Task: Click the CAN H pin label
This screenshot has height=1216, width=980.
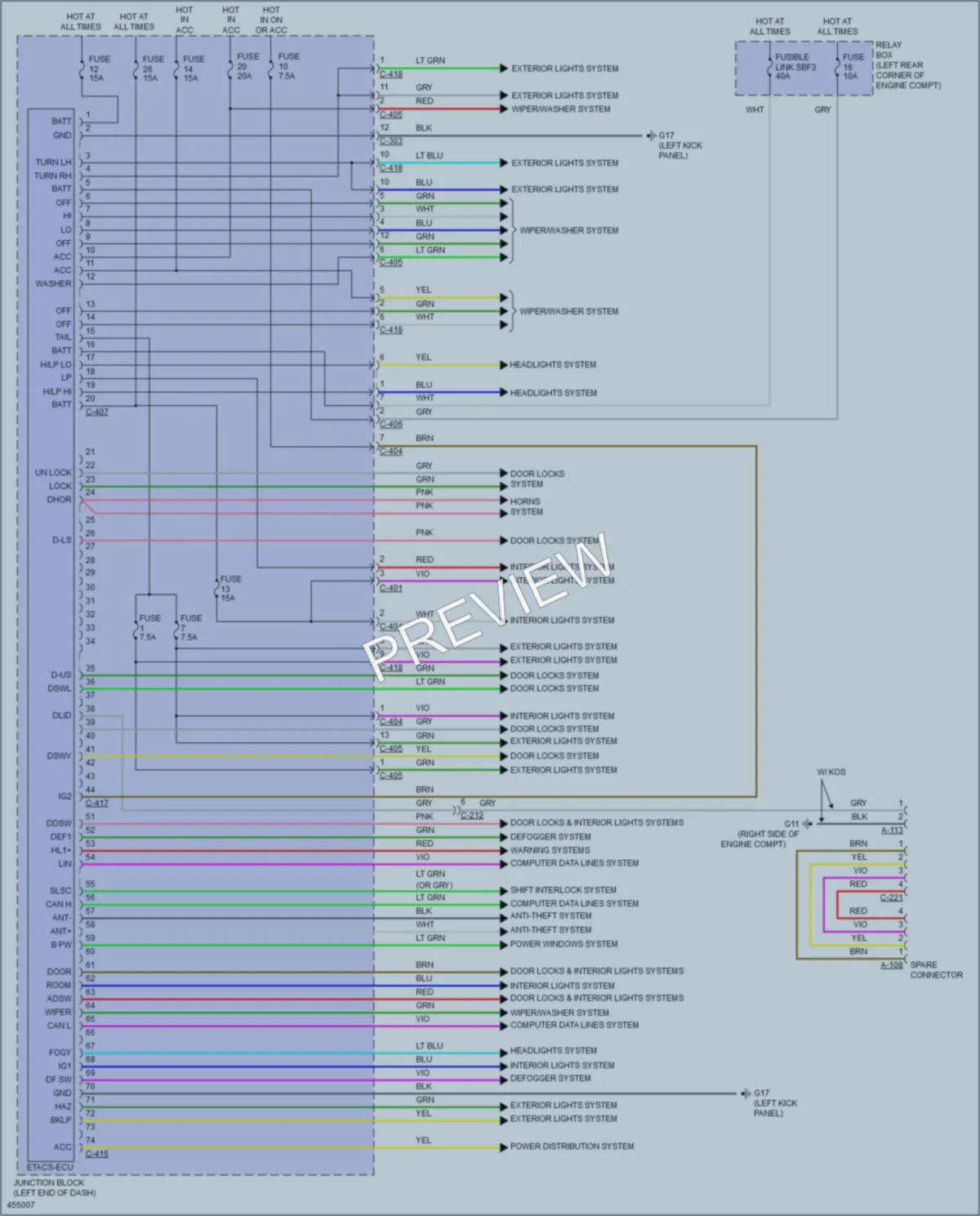Action: click(59, 905)
